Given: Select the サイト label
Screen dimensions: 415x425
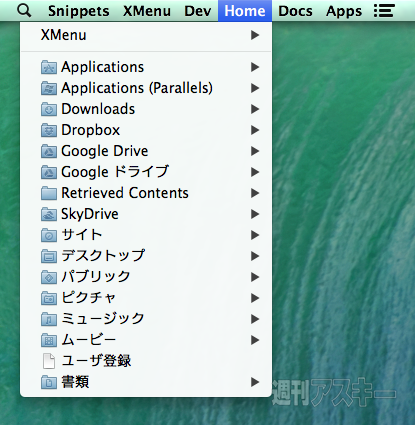Looking at the screenshot, I should point(82,235).
